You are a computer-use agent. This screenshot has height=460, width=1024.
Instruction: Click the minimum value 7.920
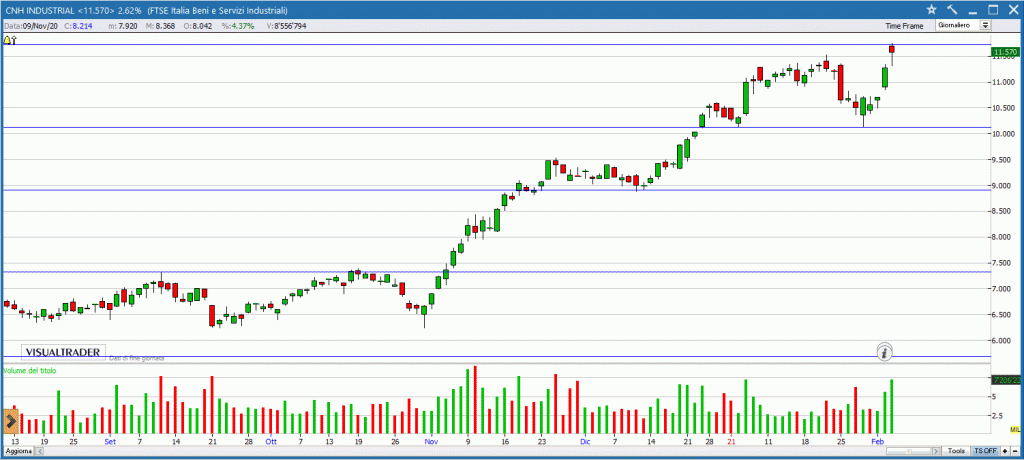click(128, 26)
